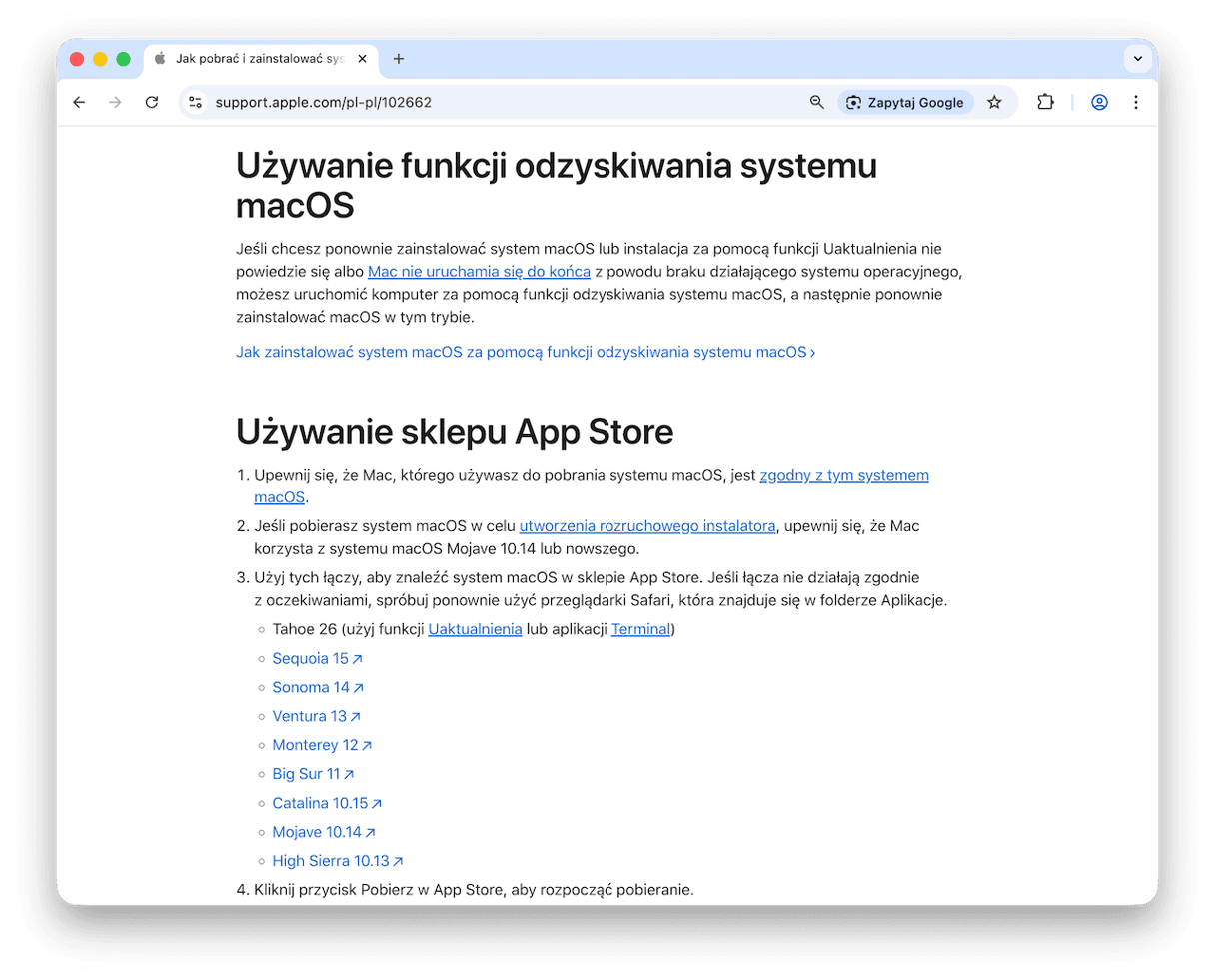Follow the zgodny z tym systemem macOS link
Image resolution: width=1215 pixels, height=980 pixels.
point(844,475)
